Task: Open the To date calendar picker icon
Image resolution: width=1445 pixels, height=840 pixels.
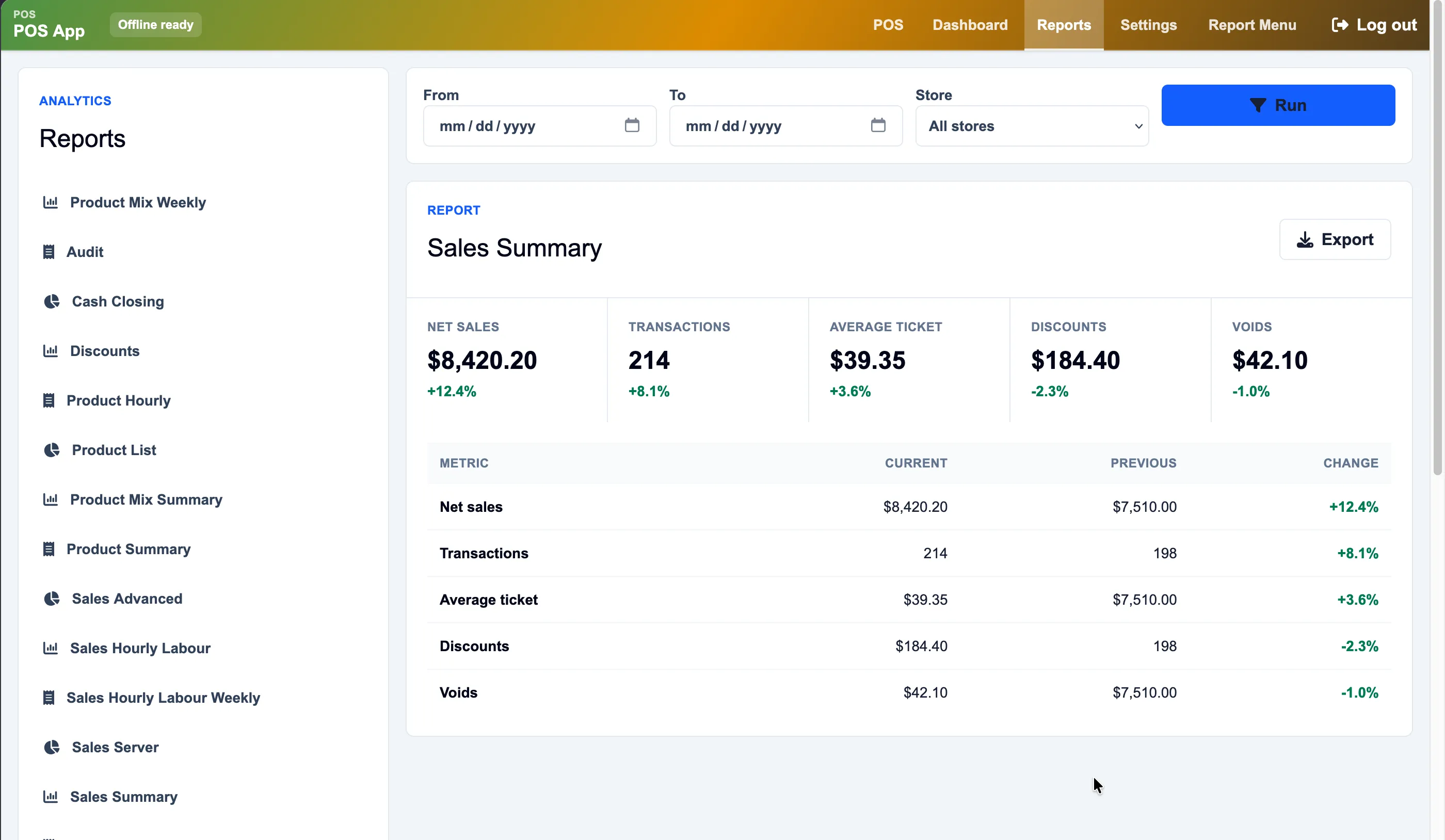Action: pyautogui.click(x=878, y=125)
